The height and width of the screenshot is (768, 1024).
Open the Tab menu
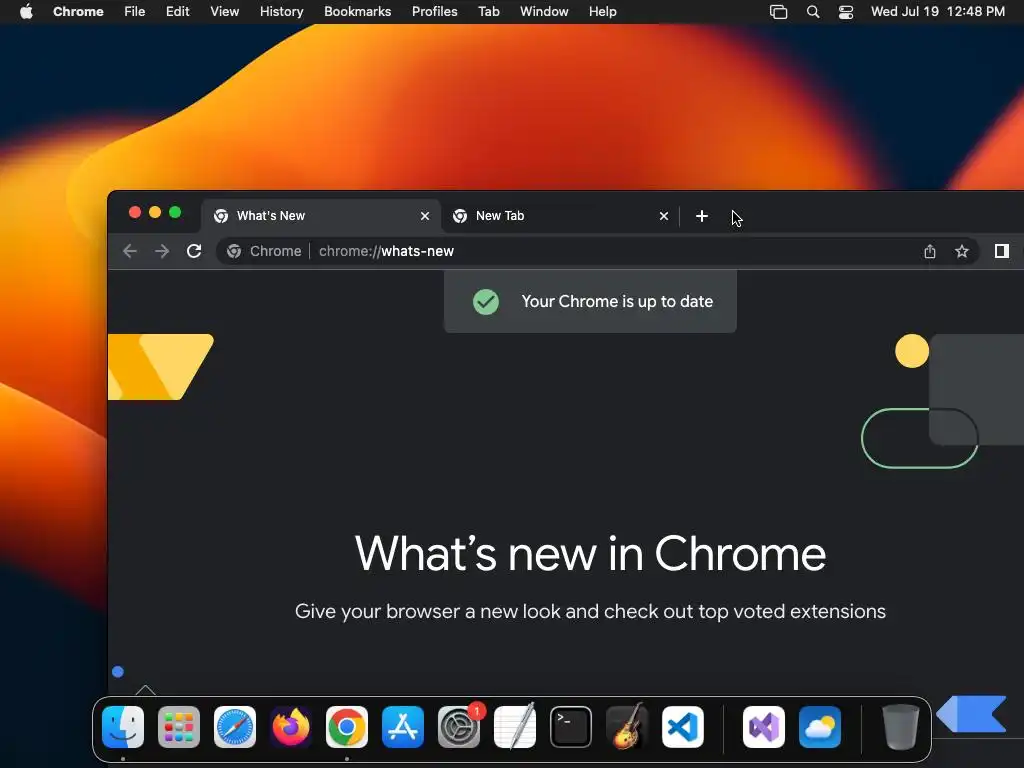point(488,12)
